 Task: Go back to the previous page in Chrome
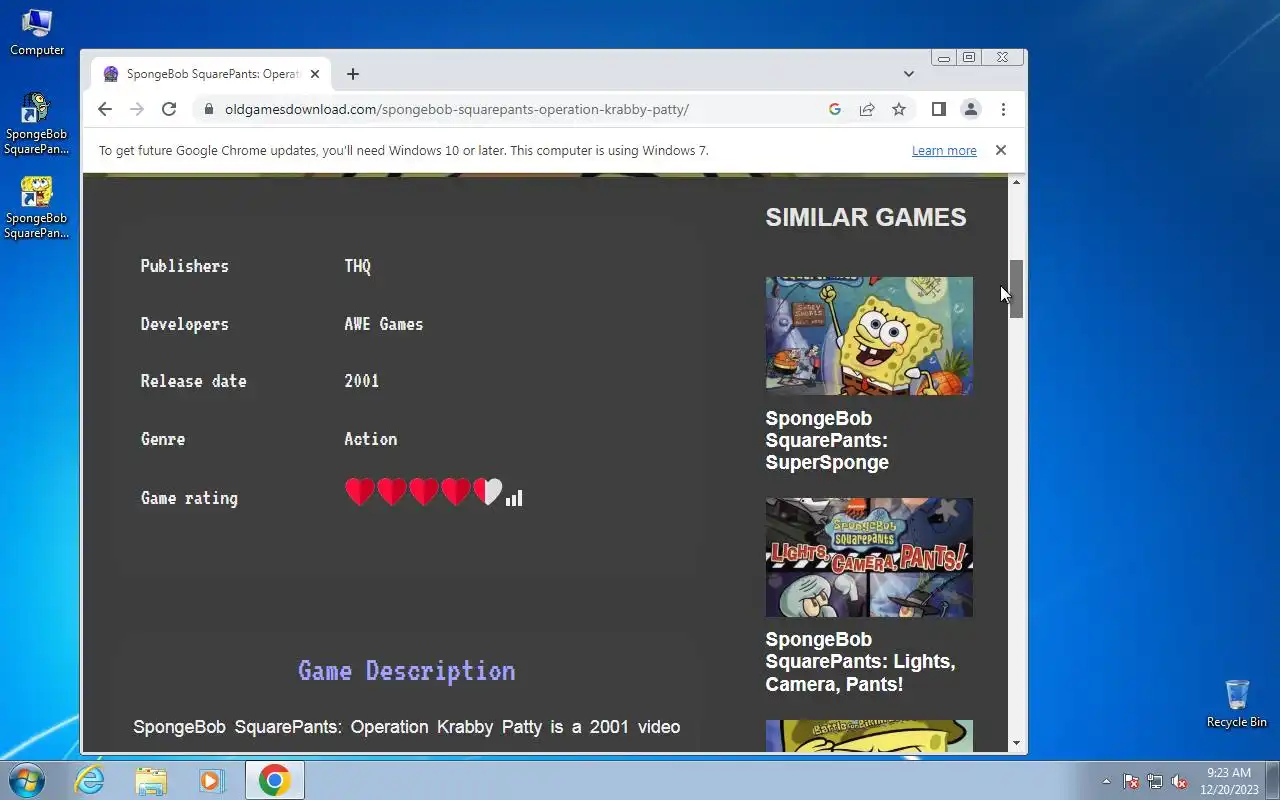pyautogui.click(x=105, y=109)
